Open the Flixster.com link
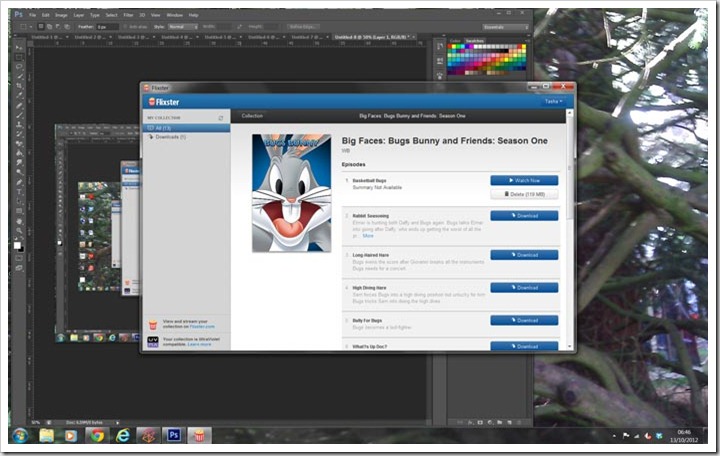This screenshot has height=456, width=720. tap(202, 327)
